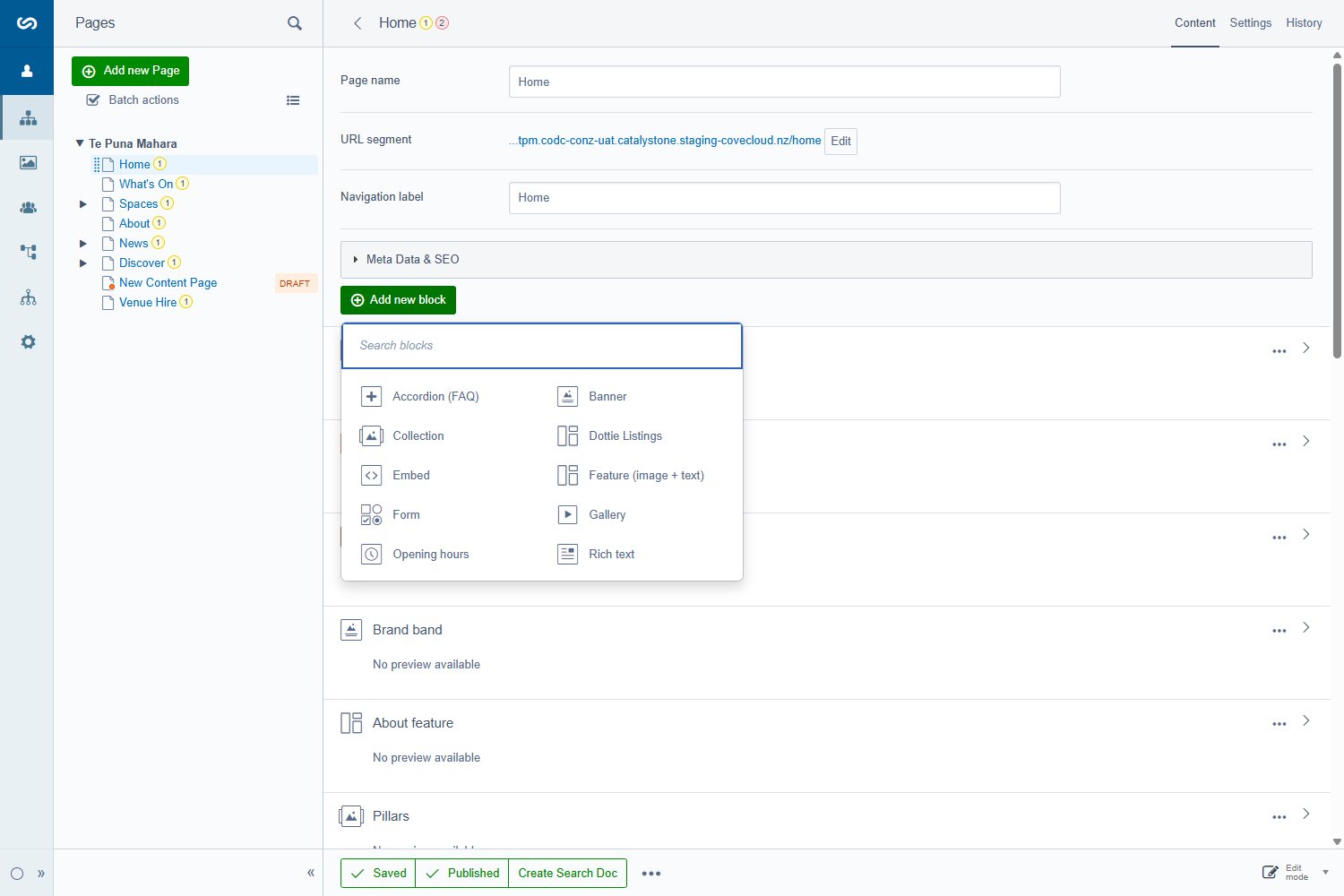Expand the Spaces tree node
Viewport: 1344px width, 896px height.
(x=83, y=204)
